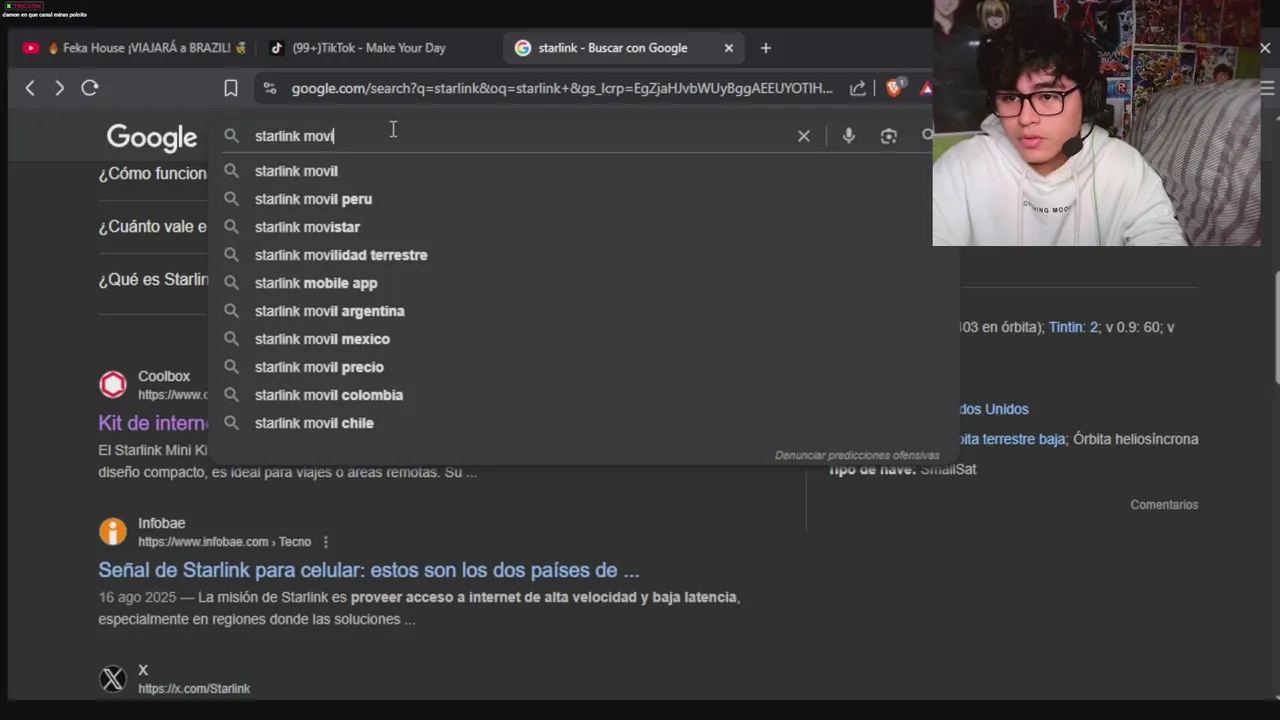
Task: Go forward to the next page
Action: pyautogui.click(x=59, y=88)
